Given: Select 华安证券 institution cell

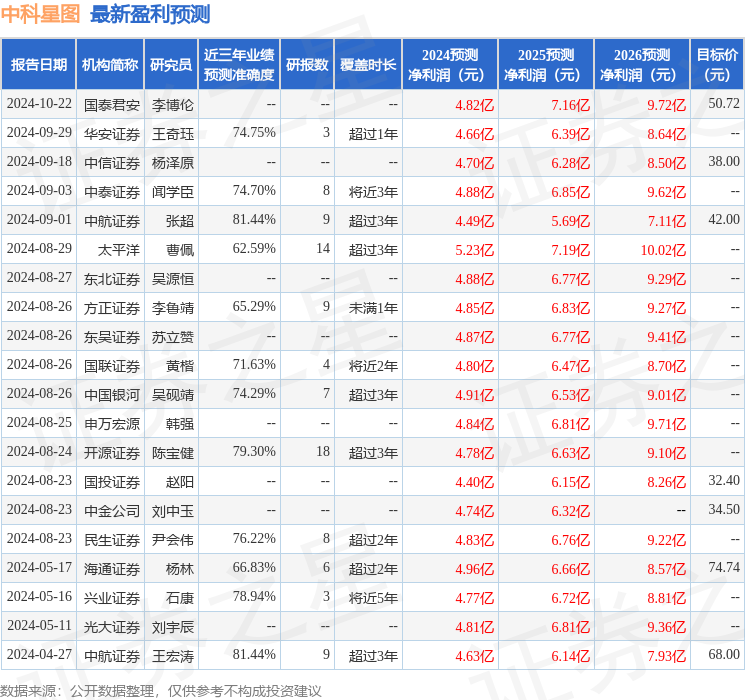Looking at the screenshot, I should click(112, 134).
